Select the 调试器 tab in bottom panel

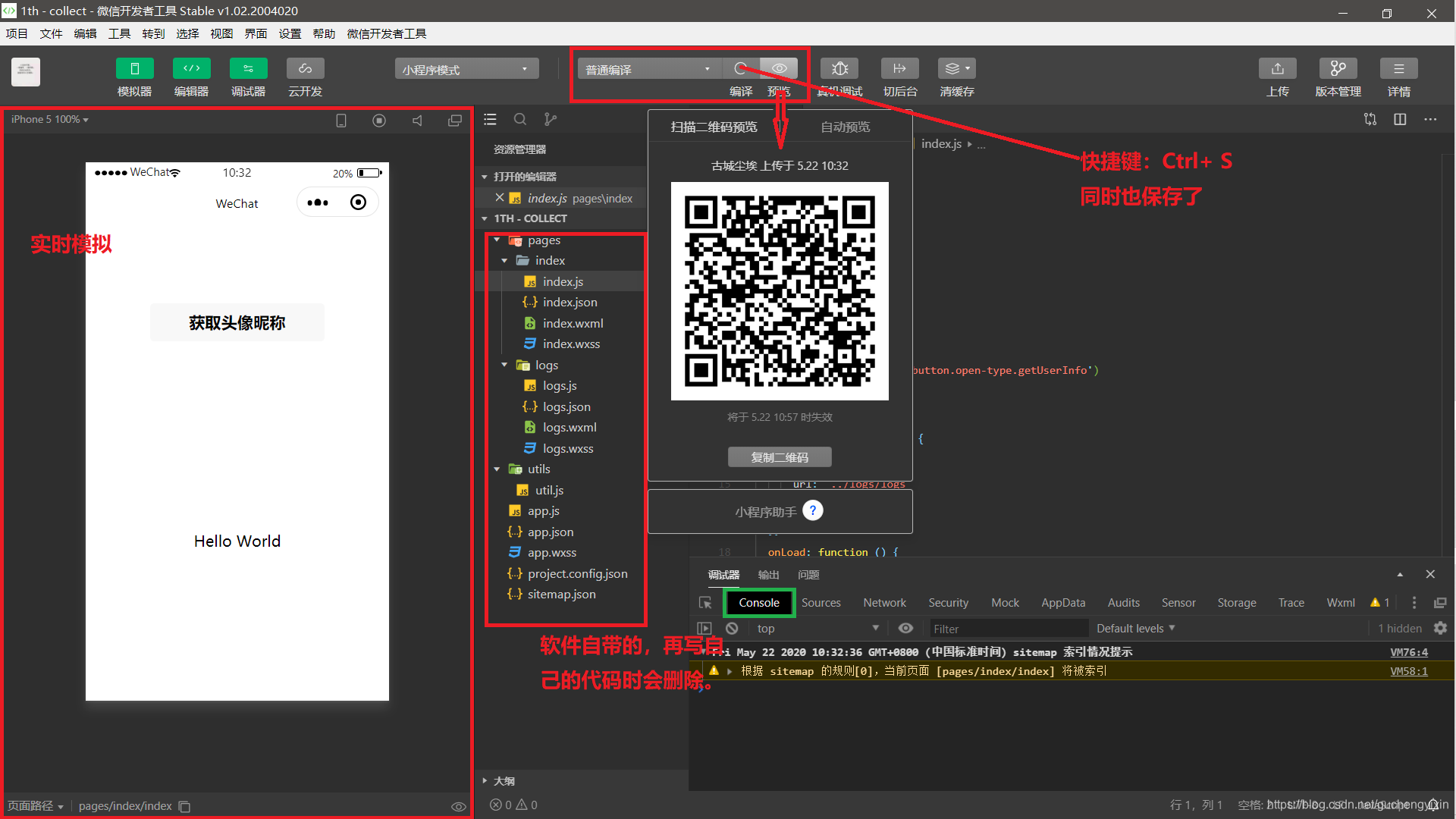coord(719,573)
